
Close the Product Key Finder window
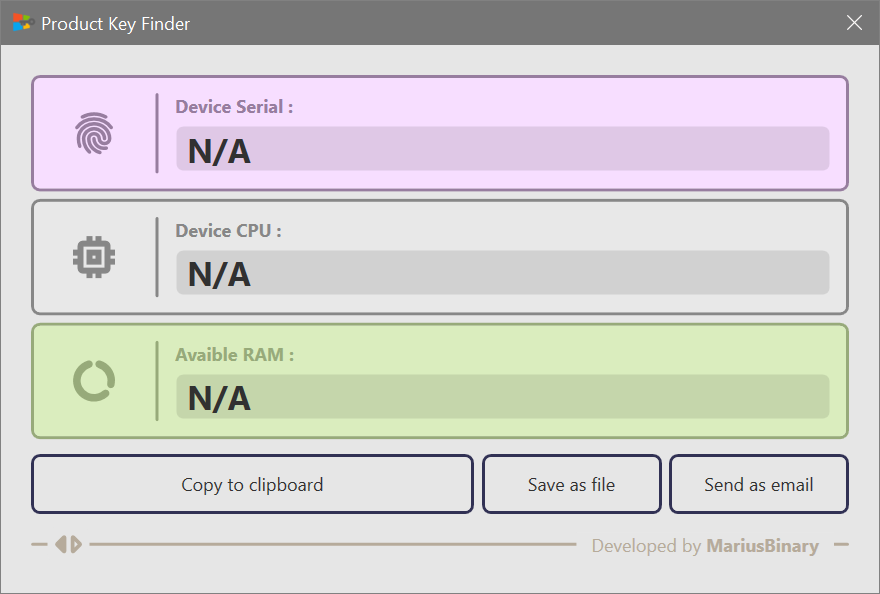point(854,23)
